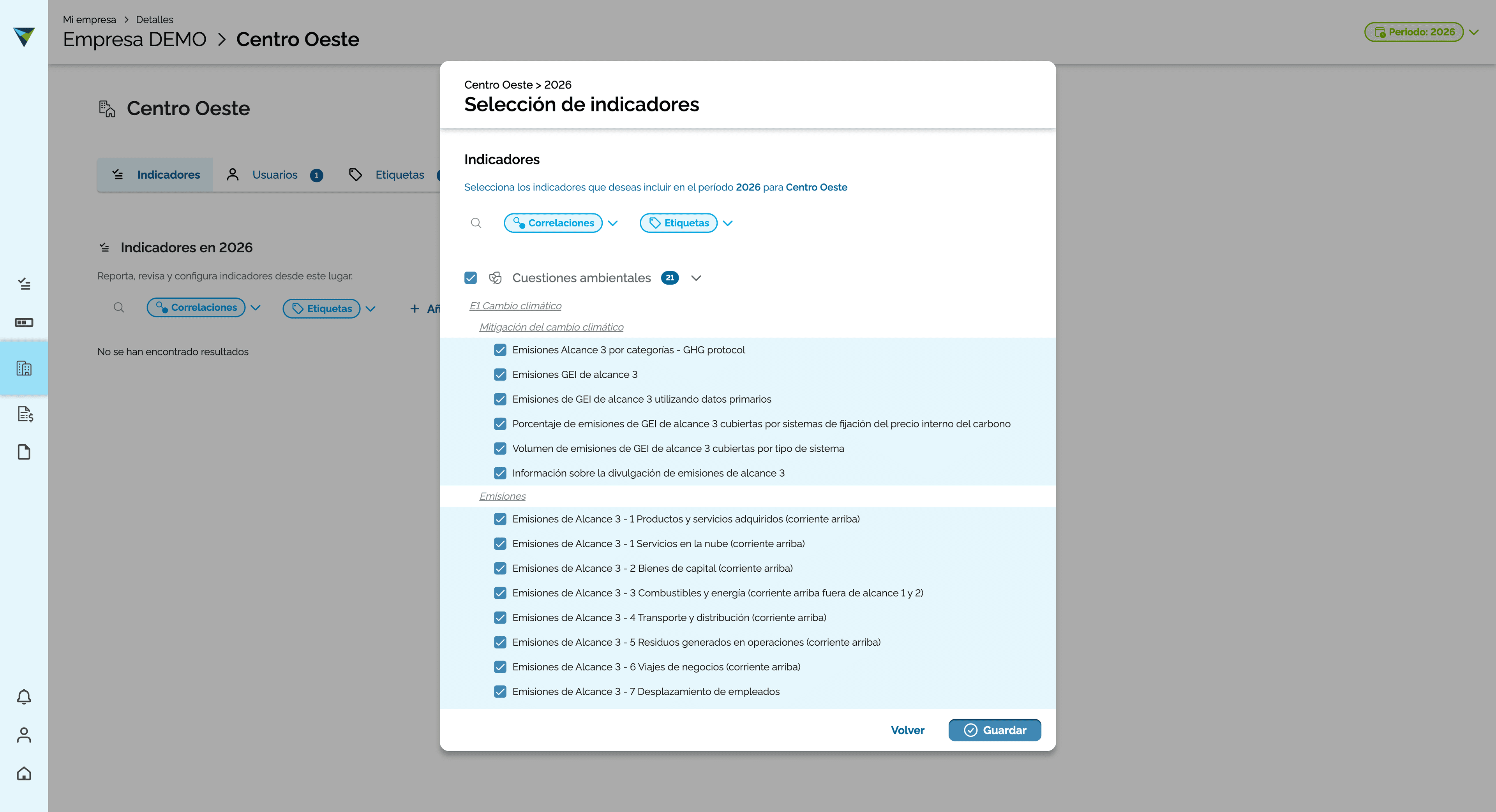
Task: Uncheck Alcance 3 - 6 Viajes de negocios
Action: point(500,667)
